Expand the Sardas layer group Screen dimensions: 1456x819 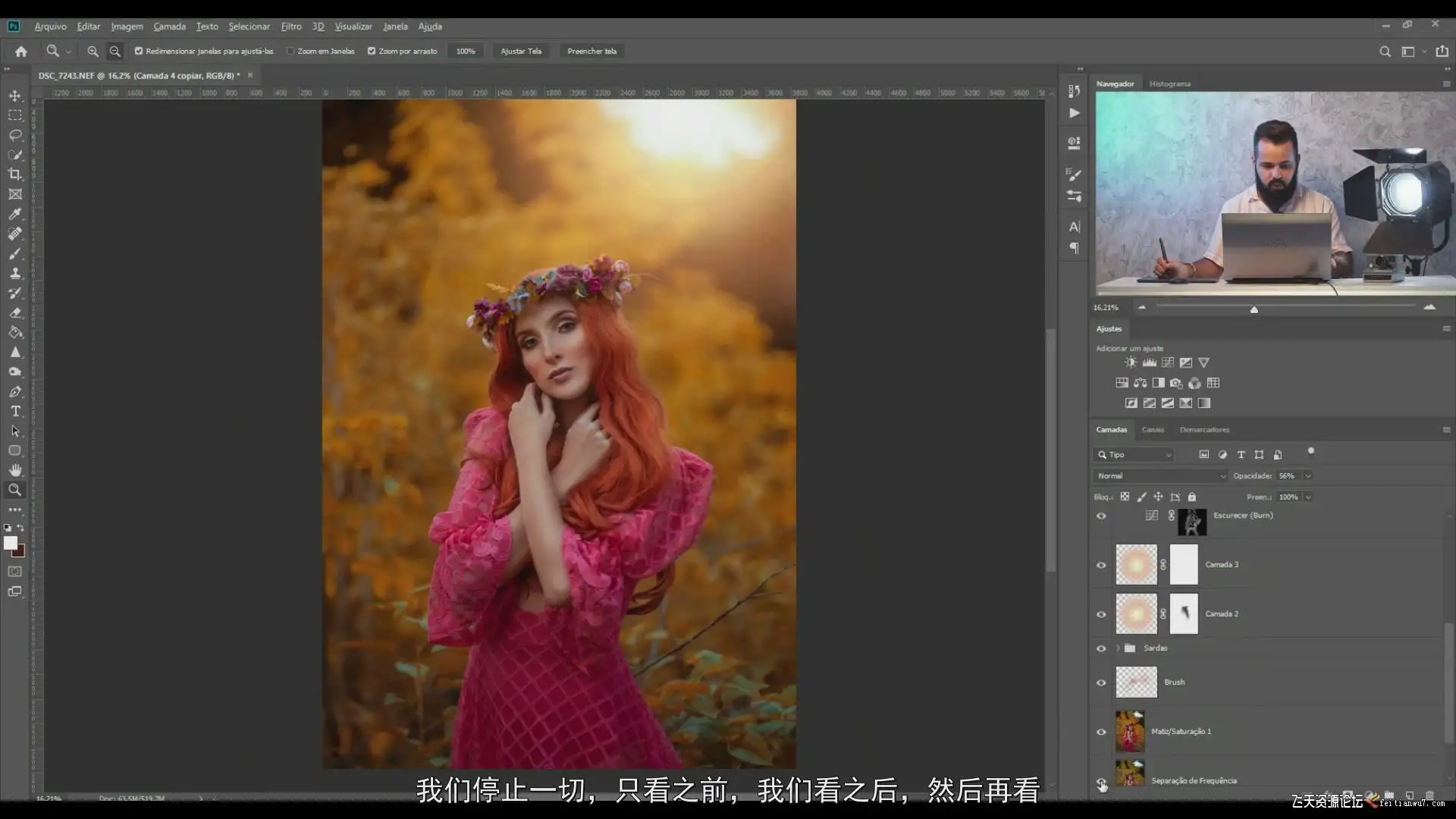tap(1118, 648)
